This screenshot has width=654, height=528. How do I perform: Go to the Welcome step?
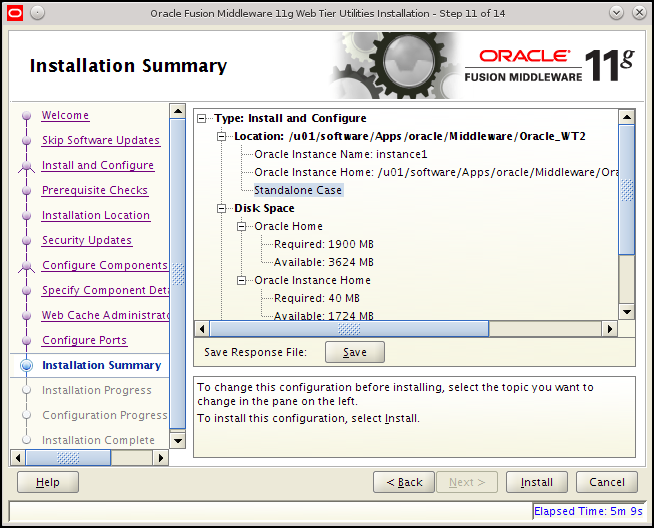[65, 115]
